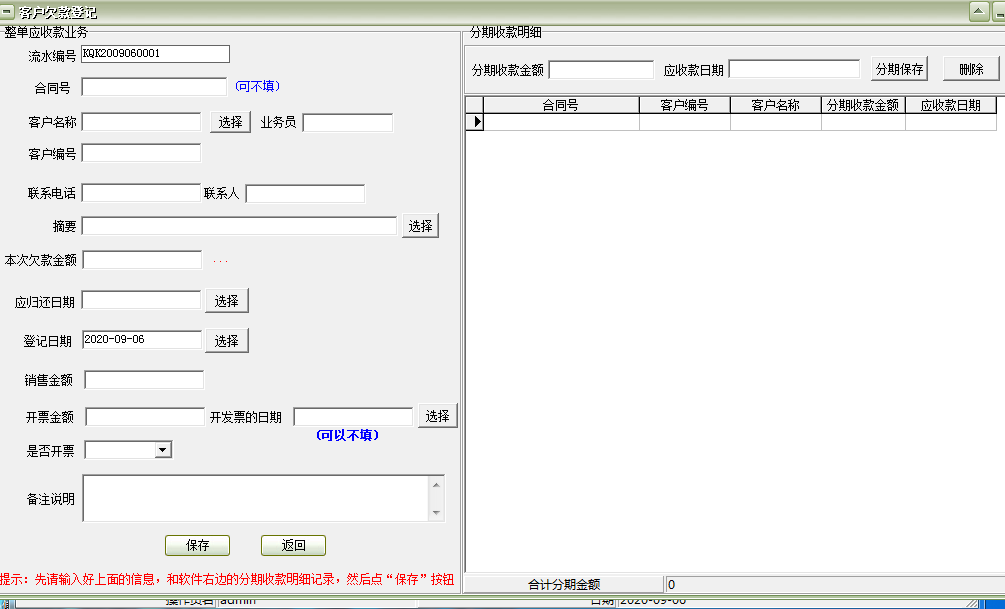Click the 登记日期 field showing 2020-09-06

pos(142,340)
